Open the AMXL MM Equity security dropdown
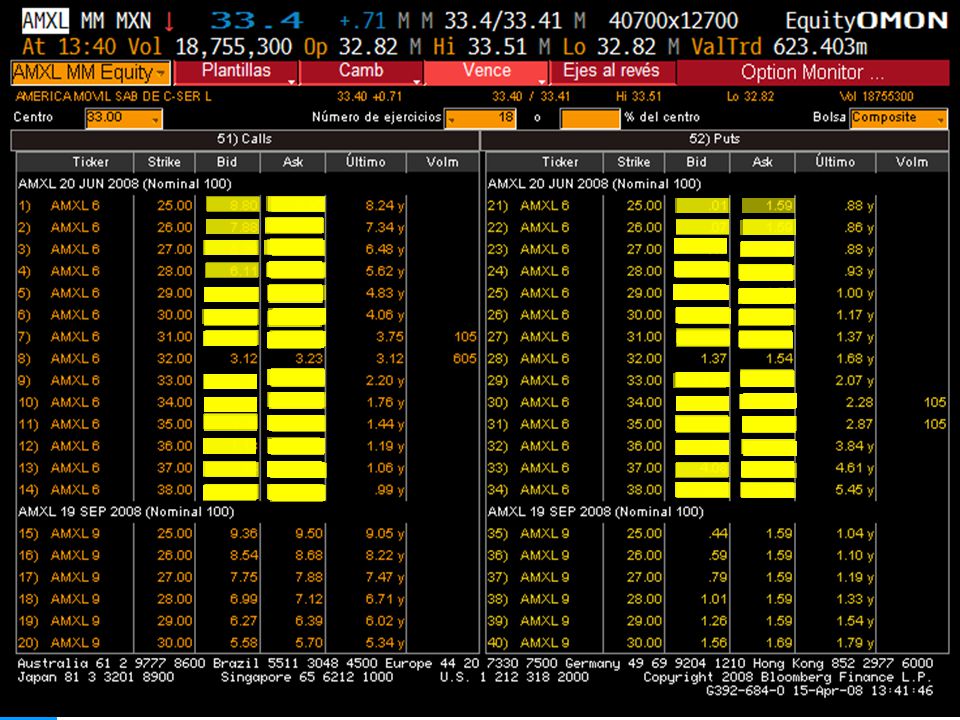 coord(91,73)
